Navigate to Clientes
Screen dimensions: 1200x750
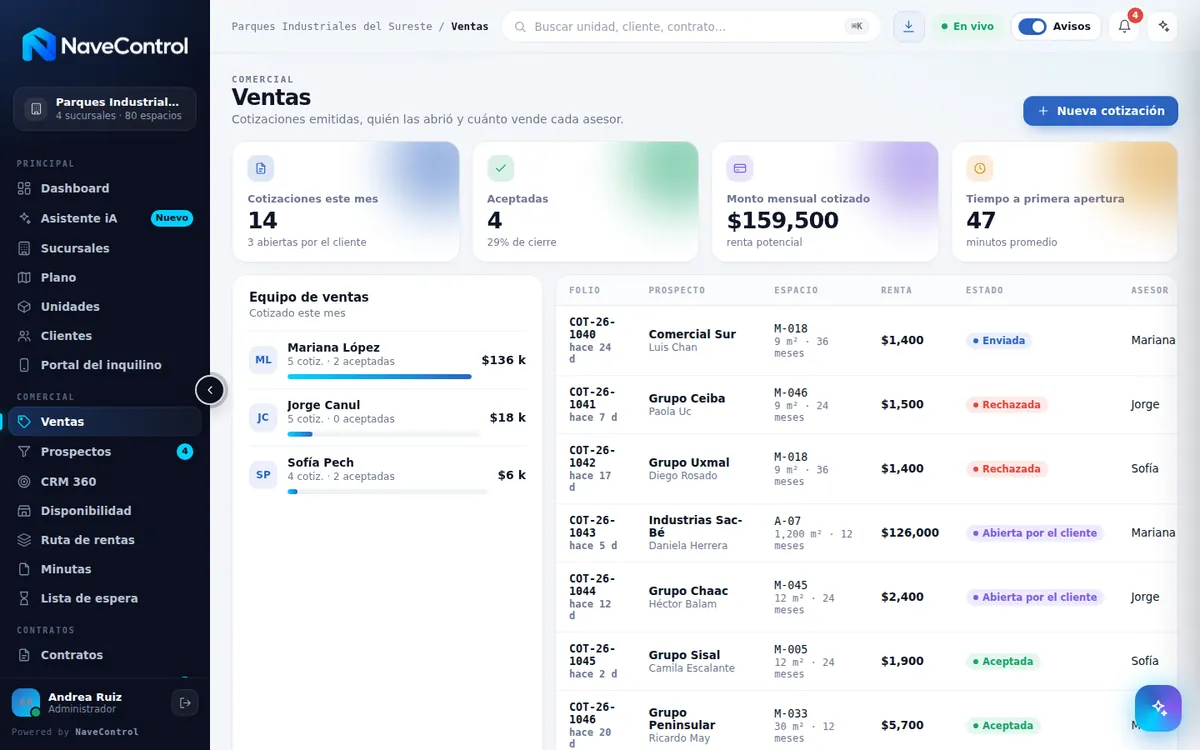[105, 336]
